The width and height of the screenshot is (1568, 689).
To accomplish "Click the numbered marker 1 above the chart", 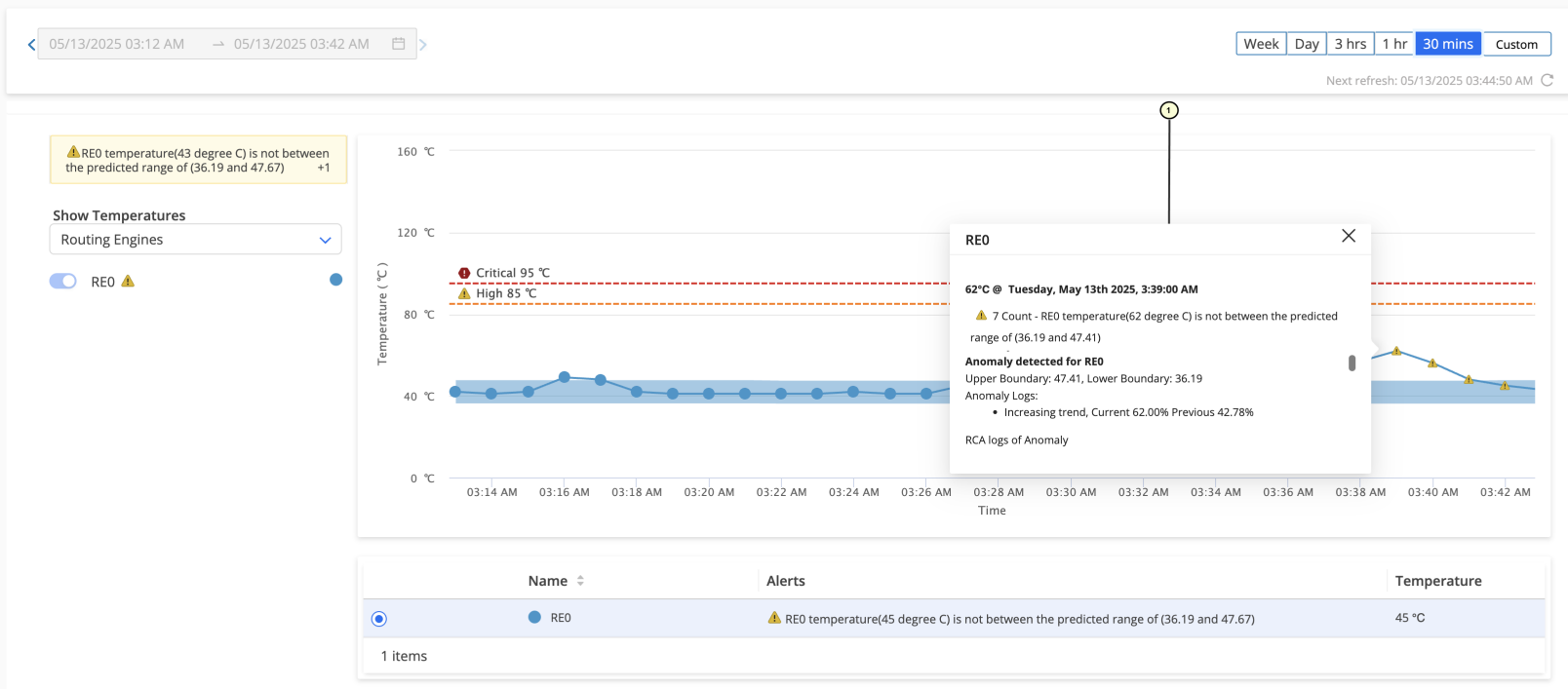I will pos(1169,110).
